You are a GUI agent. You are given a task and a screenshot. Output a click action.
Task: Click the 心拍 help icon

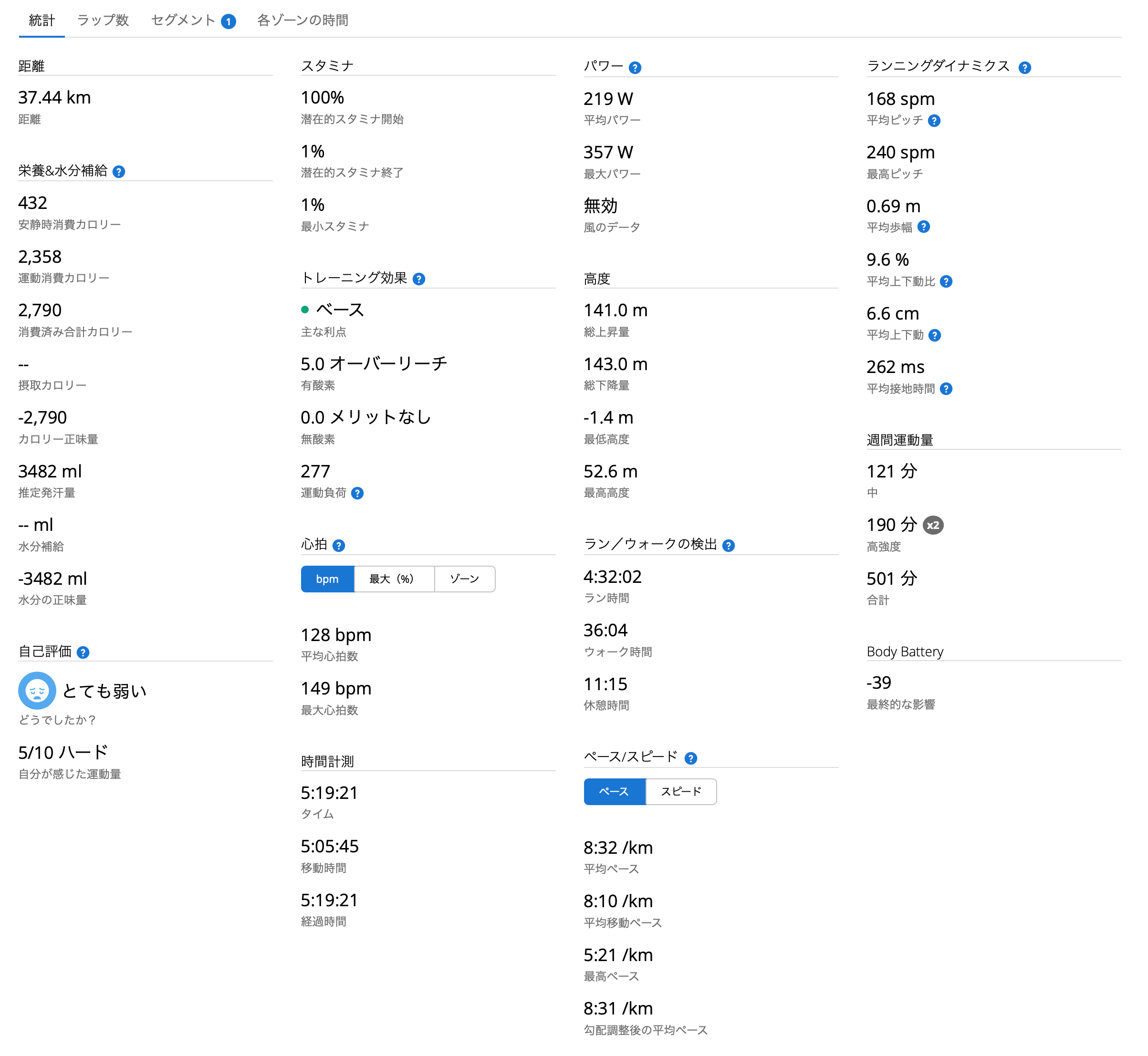(x=339, y=546)
